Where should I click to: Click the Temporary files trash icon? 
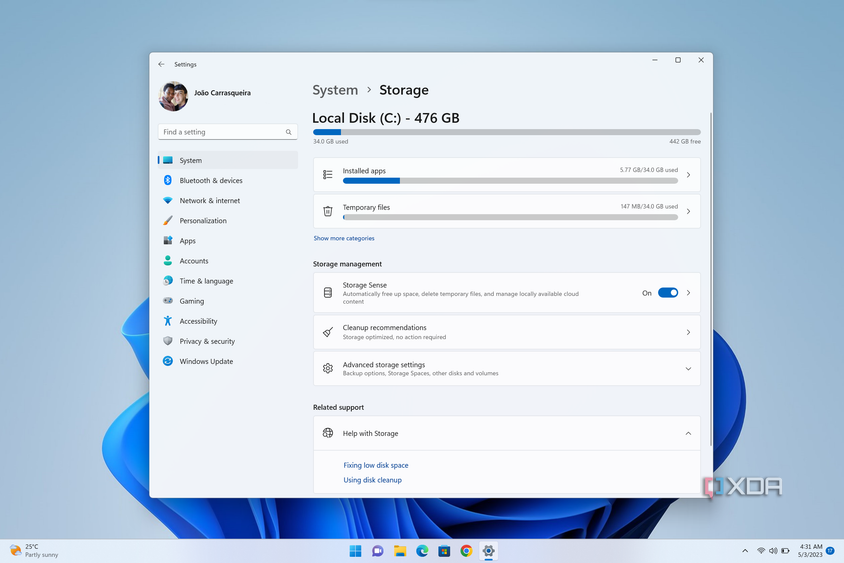click(327, 211)
